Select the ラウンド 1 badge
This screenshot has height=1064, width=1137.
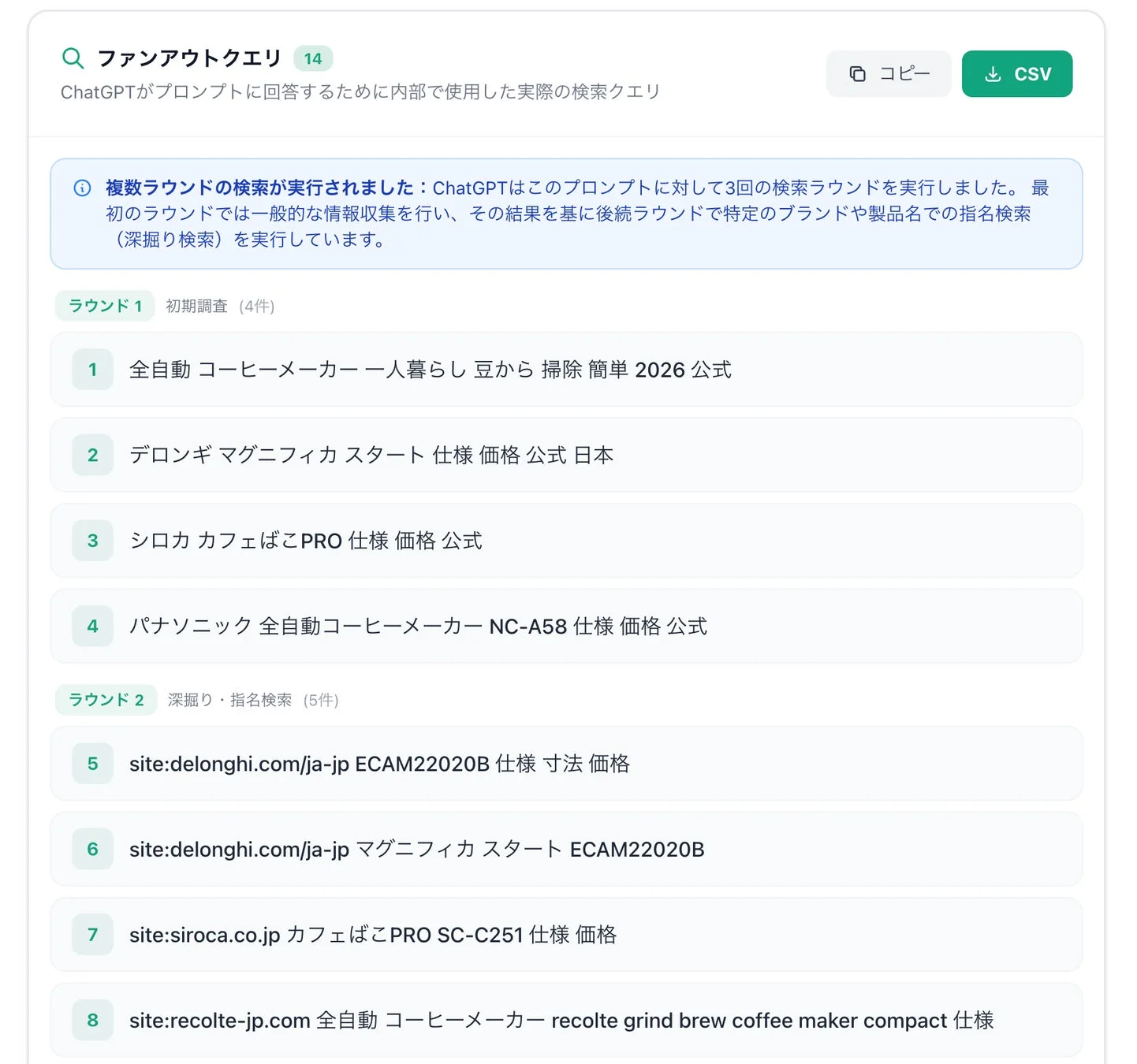coord(104,305)
